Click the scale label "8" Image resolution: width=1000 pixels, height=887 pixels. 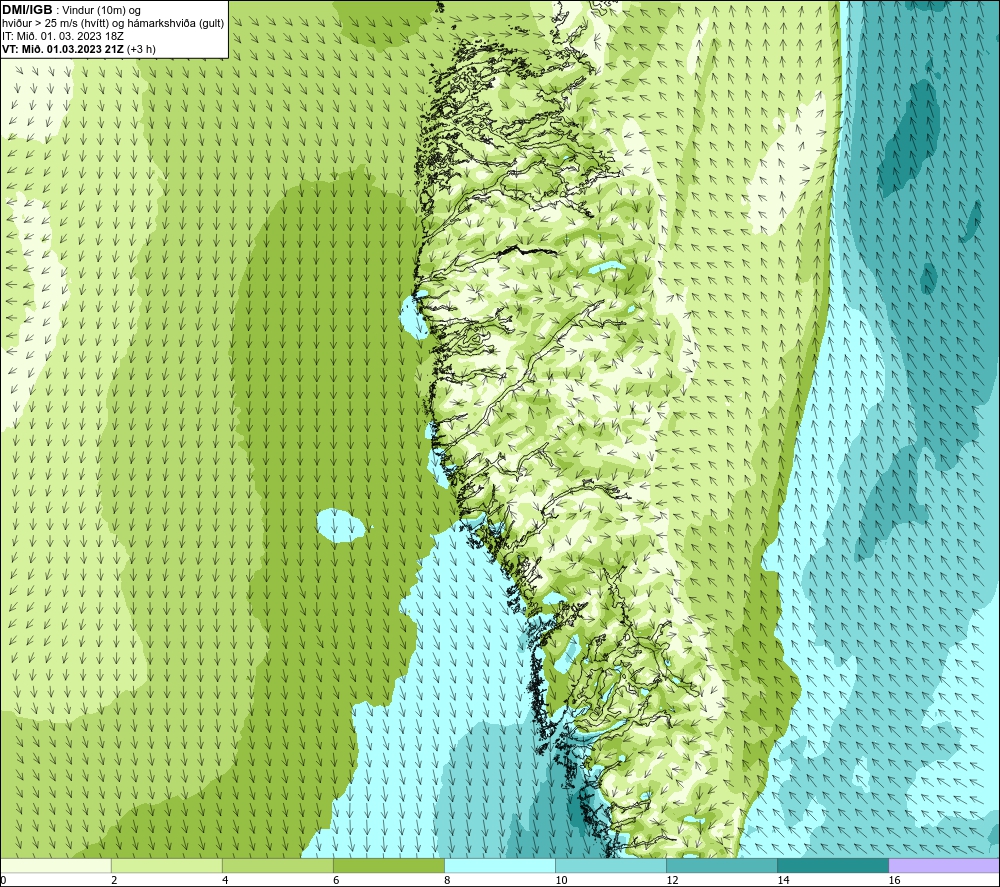tap(447, 880)
